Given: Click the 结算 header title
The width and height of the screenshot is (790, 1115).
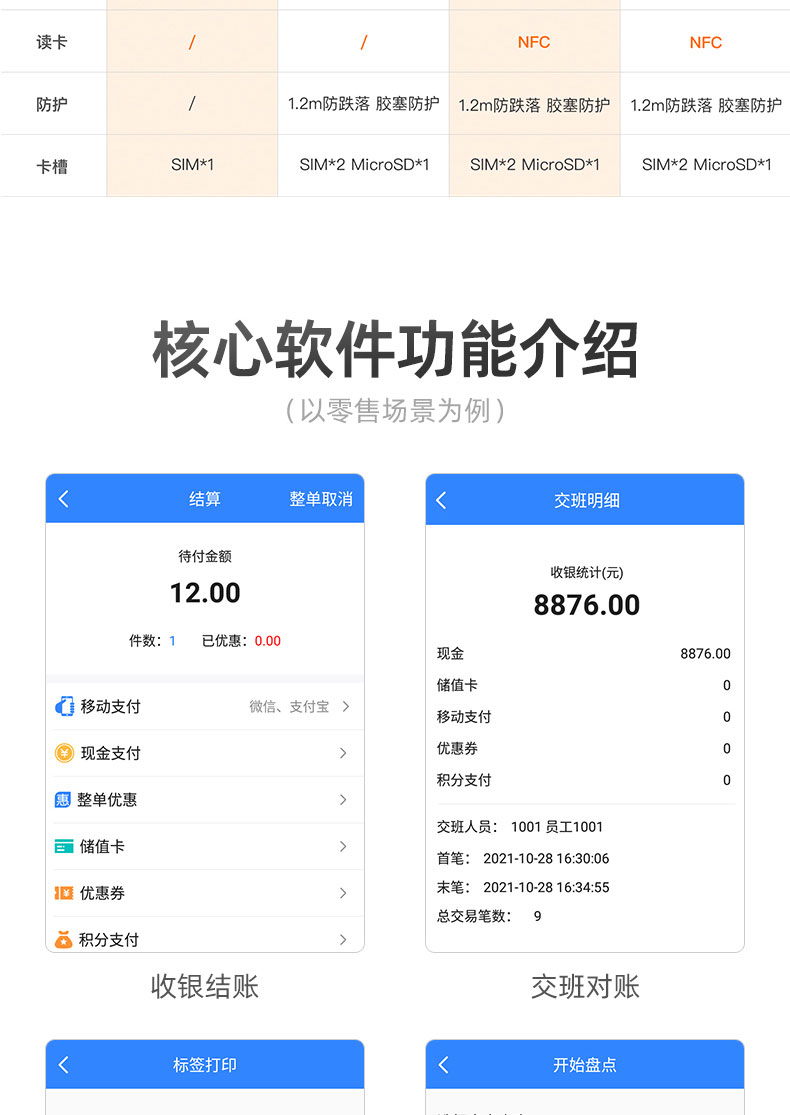Looking at the screenshot, I should (x=205, y=499).
